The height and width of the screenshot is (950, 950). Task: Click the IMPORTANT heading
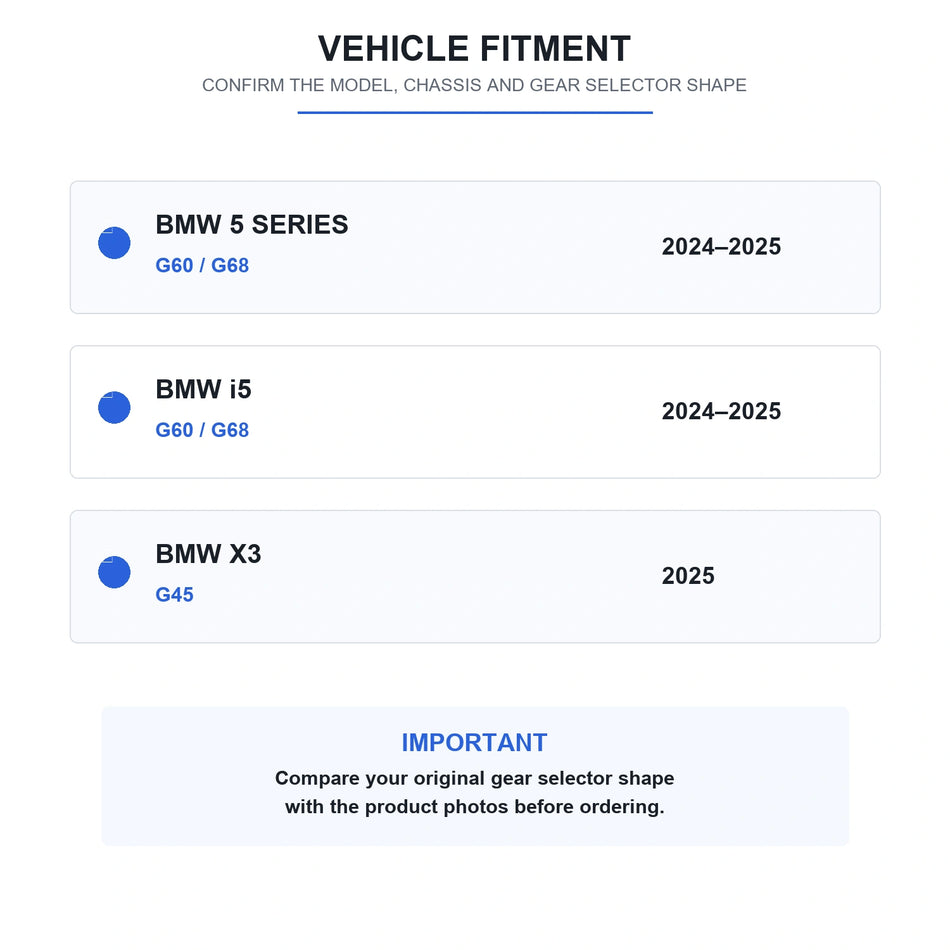click(x=474, y=742)
